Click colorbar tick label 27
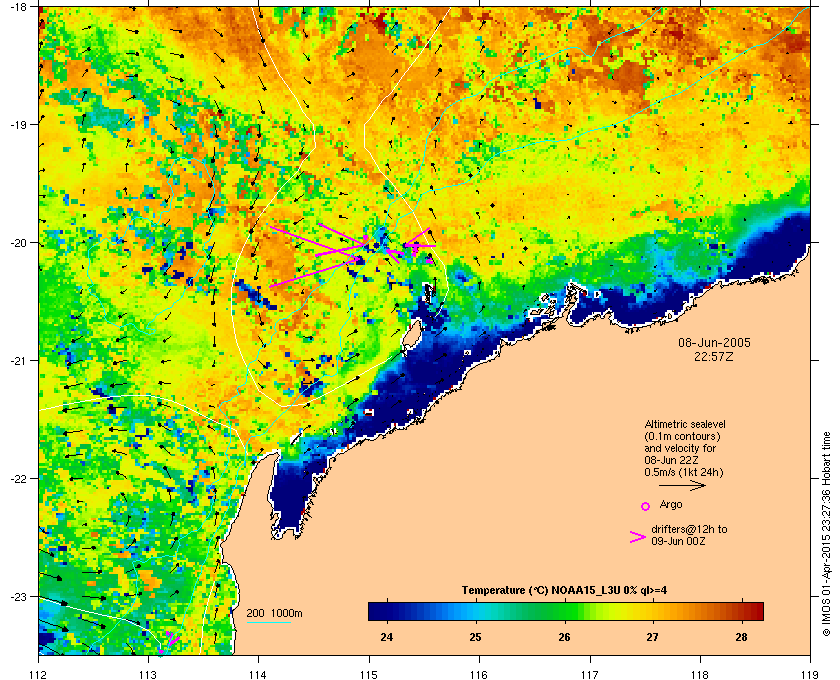Image resolution: width=840 pixels, height=680 pixels. coord(652,637)
